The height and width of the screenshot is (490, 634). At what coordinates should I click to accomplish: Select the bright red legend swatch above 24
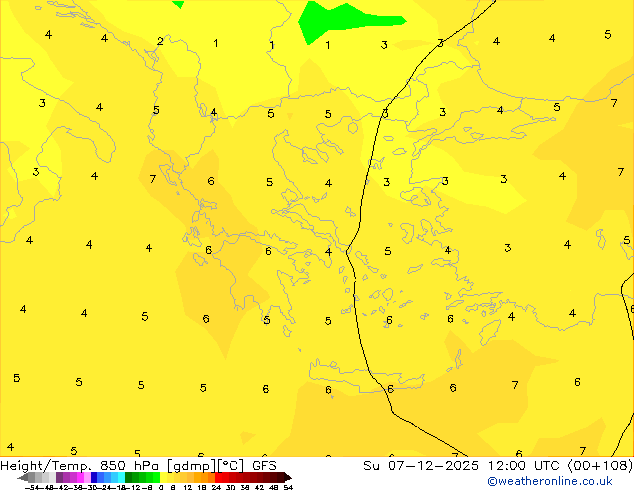click(x=218, y=477)
